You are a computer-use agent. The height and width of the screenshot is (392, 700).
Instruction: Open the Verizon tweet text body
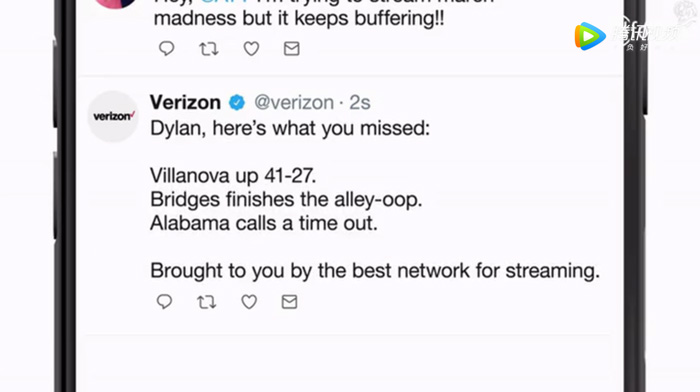click(375, 199)
